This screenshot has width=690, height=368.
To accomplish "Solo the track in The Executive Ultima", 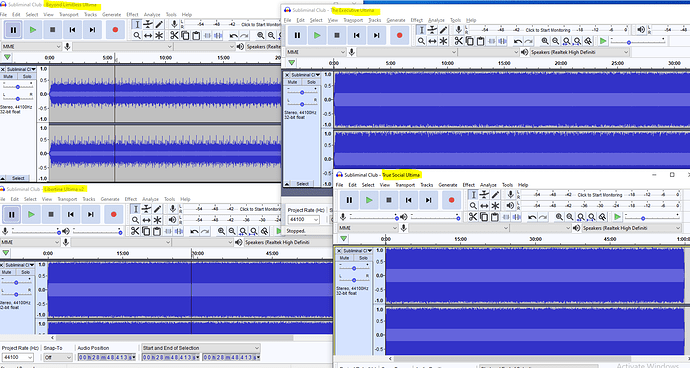I will pyautogui.click(x=312, y=82).
